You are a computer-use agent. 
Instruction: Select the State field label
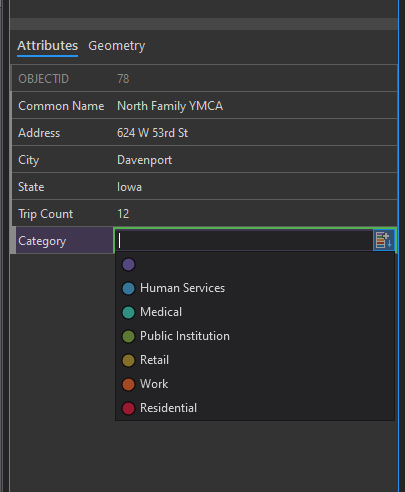point(31,187)
